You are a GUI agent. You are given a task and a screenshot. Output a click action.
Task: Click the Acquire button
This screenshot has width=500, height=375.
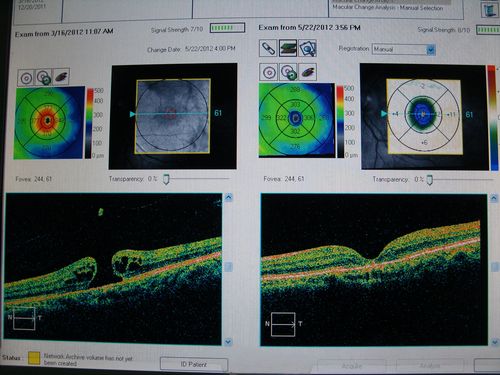[x=352, y=366]
